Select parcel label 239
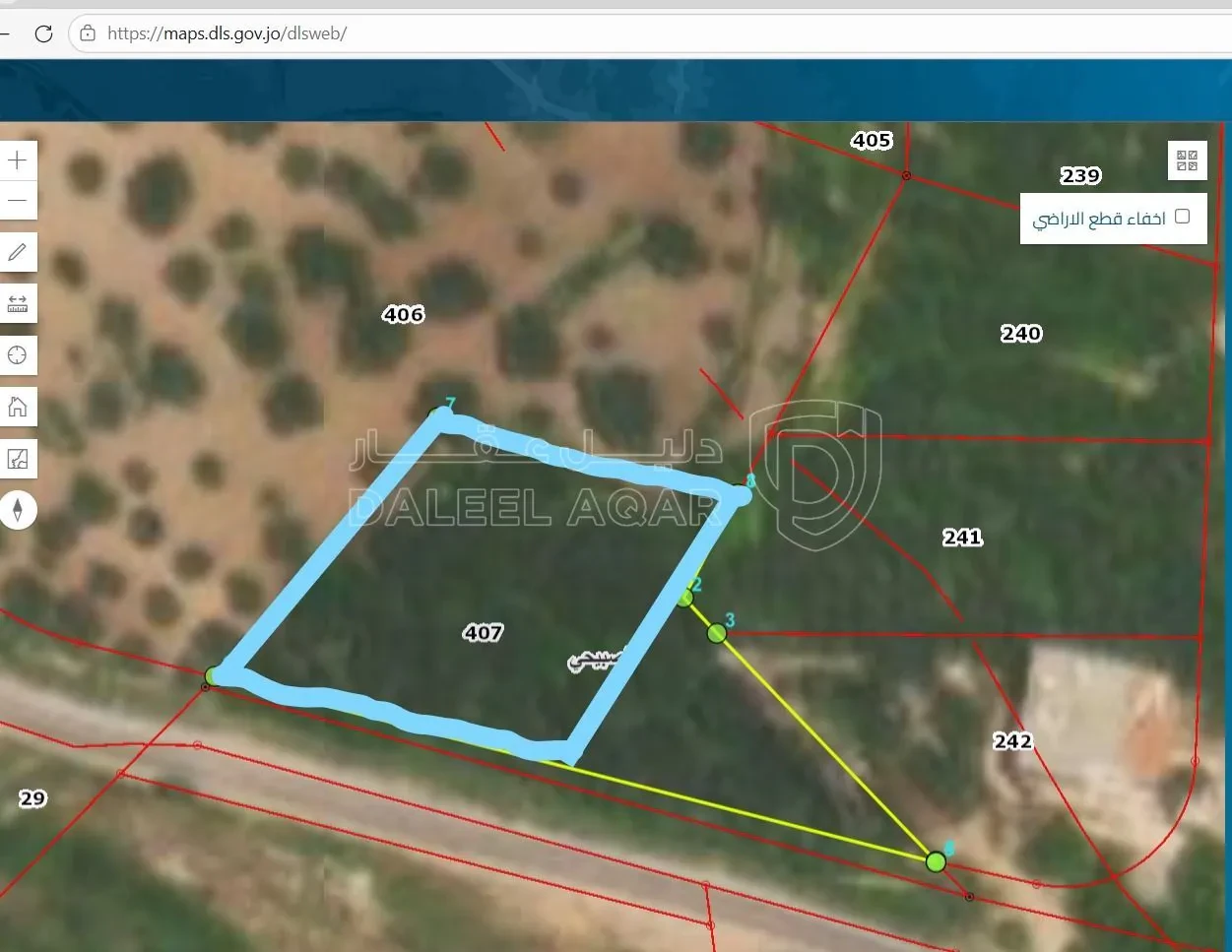 [x=1080, y=175]
